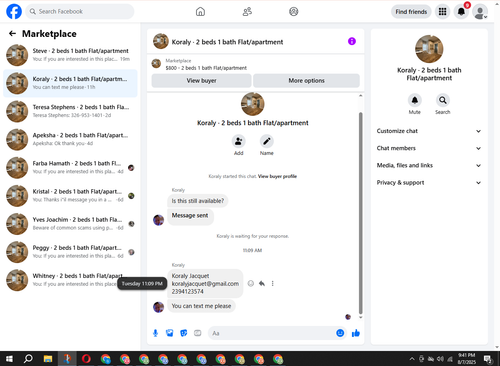
Task: Open the Windows notification center icon
Action: 488,359
